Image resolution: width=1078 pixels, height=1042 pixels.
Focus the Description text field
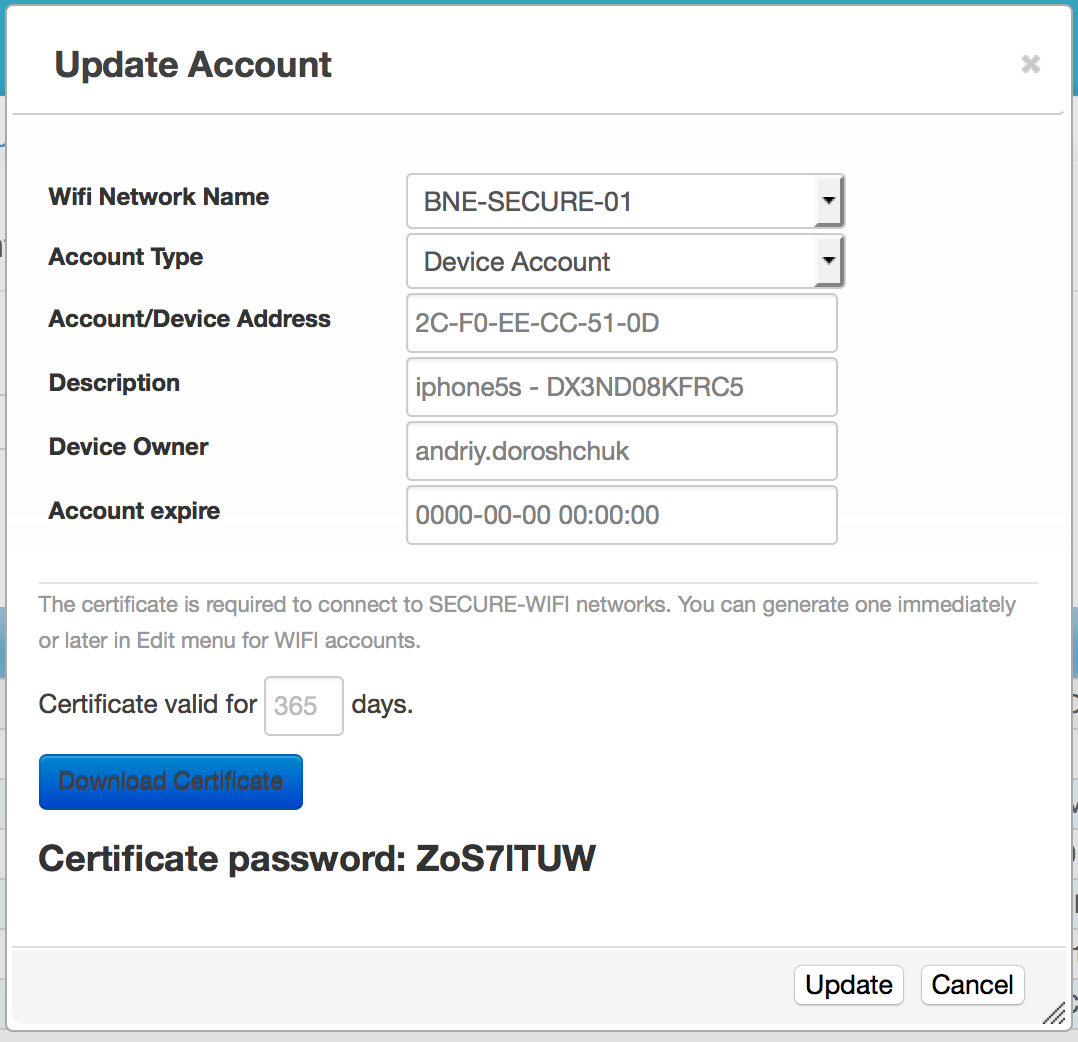pos(621,387)
